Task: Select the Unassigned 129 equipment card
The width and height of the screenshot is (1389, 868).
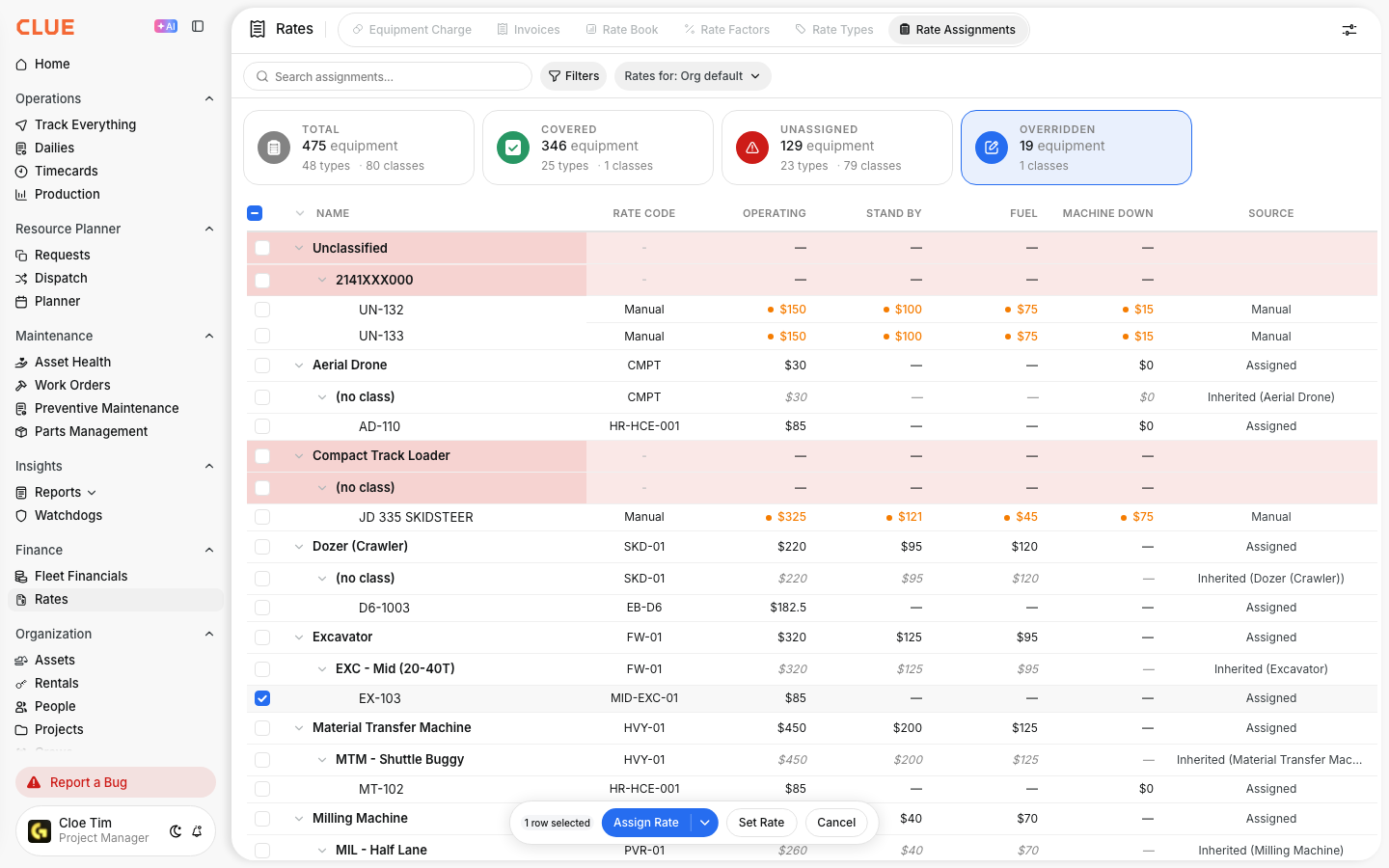Action: 837,148
